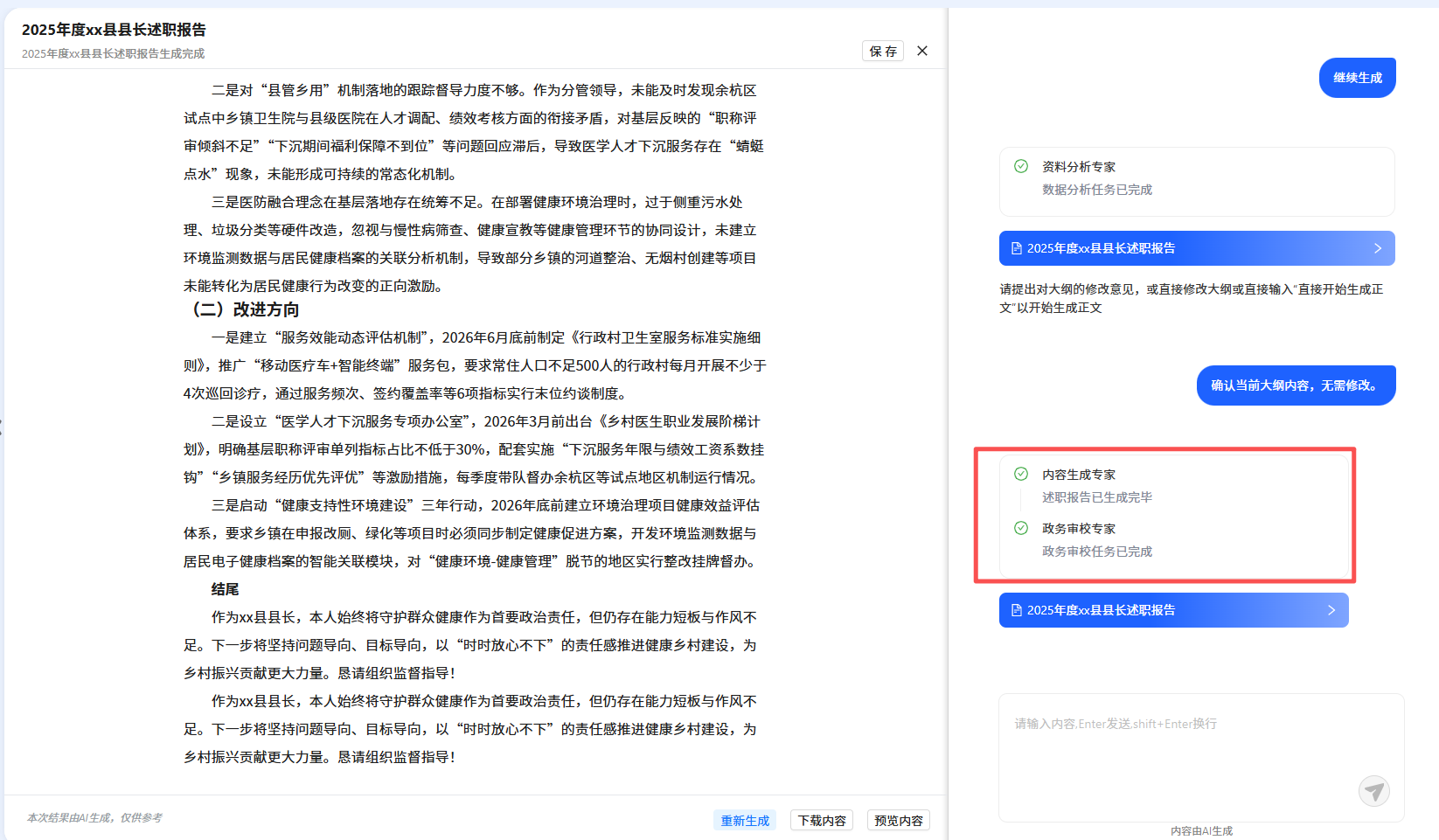The image size is (1439, 840).
Task: Open 预览内容 to preview the report
Action: [898, 820]
